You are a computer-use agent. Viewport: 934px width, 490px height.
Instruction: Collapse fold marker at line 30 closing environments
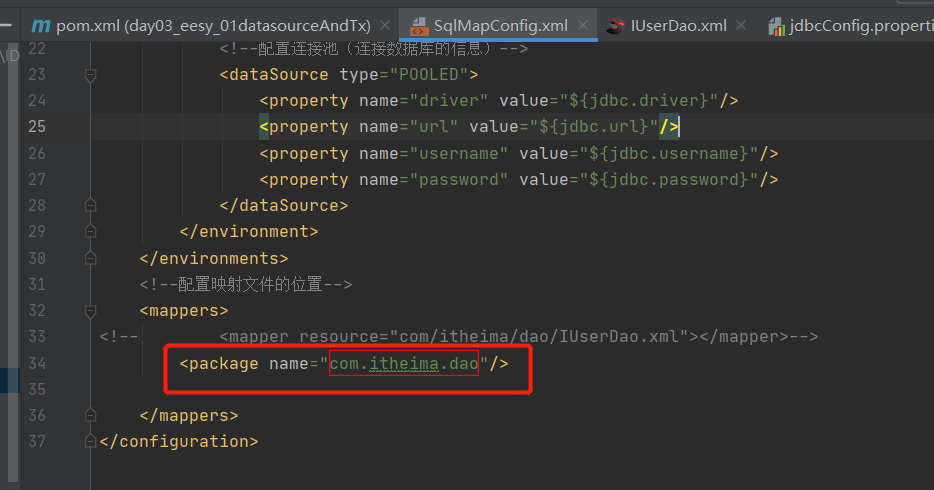(x=91, y=257)
